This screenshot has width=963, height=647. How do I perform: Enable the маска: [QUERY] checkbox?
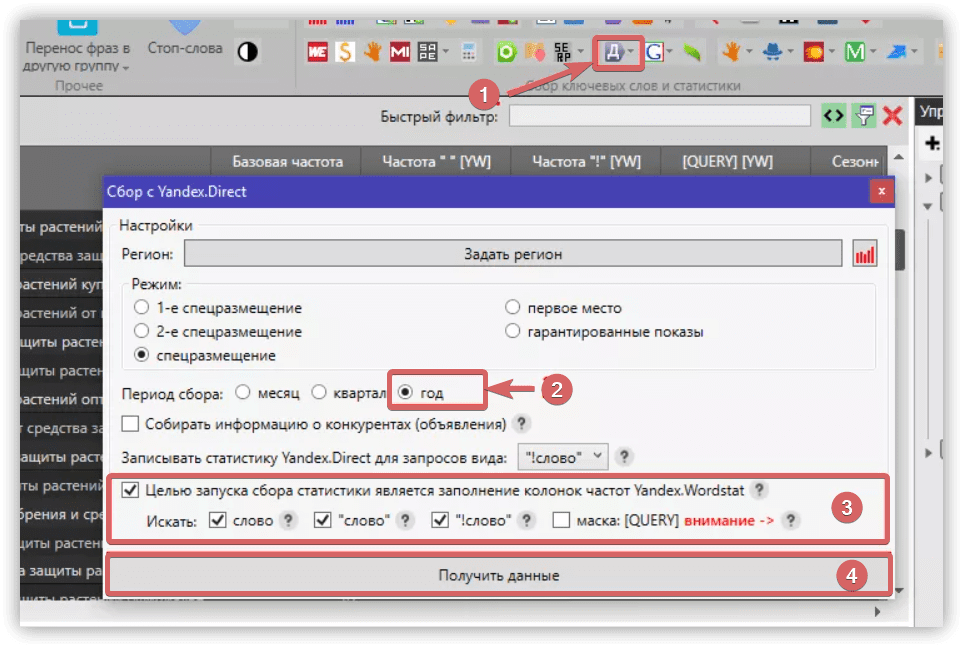point(561,520)
